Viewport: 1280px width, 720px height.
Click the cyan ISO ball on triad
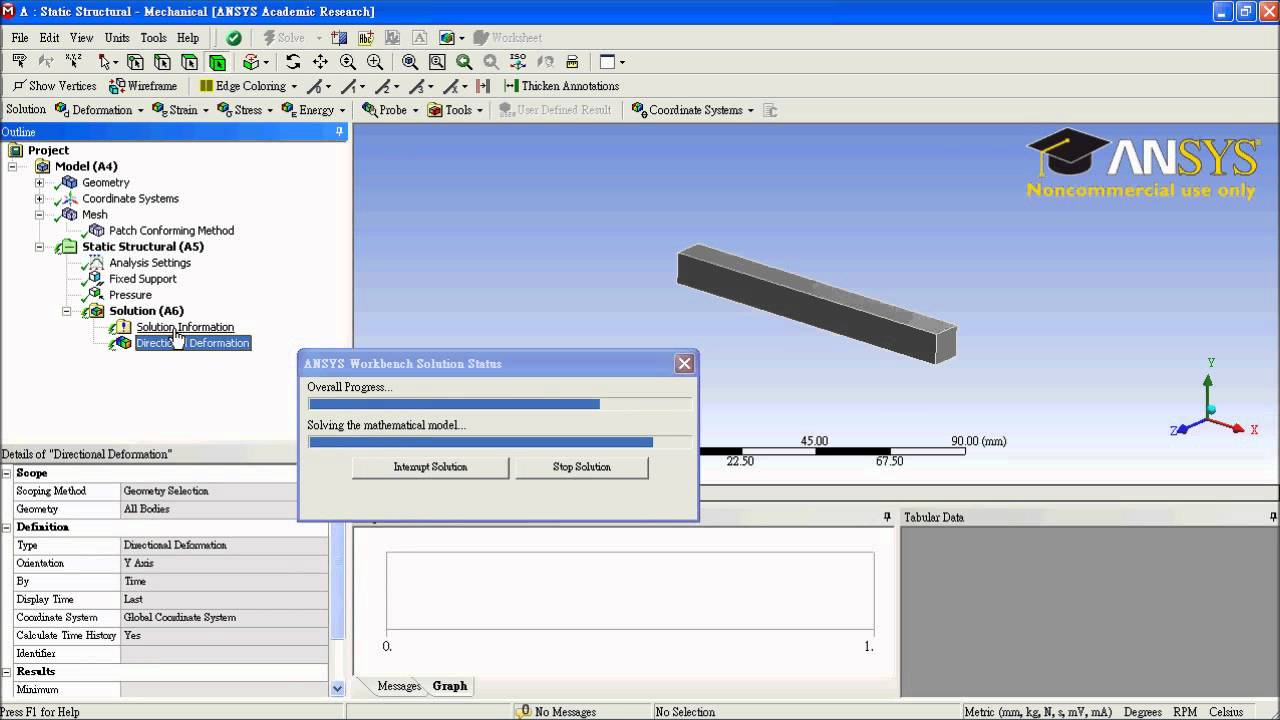click(1211, 410)
